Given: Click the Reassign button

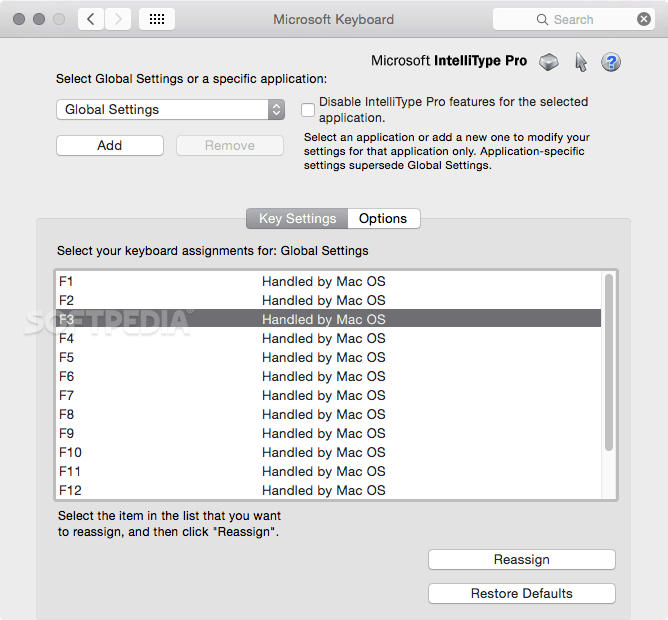Looking at the screenshot, I should click(x=521, y=559).
